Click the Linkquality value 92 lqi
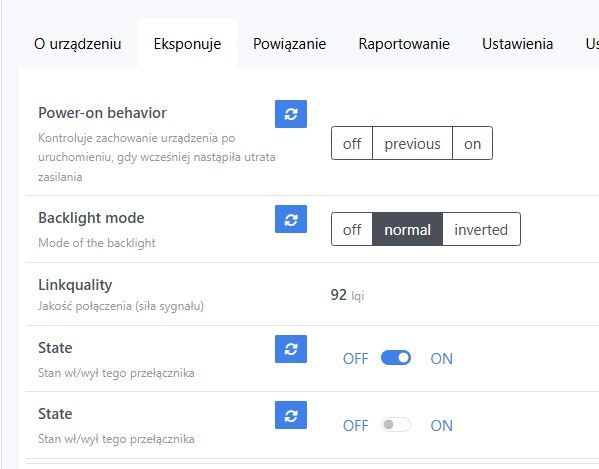Viewport: 599px width, 469px height. [x=347, y=295]
